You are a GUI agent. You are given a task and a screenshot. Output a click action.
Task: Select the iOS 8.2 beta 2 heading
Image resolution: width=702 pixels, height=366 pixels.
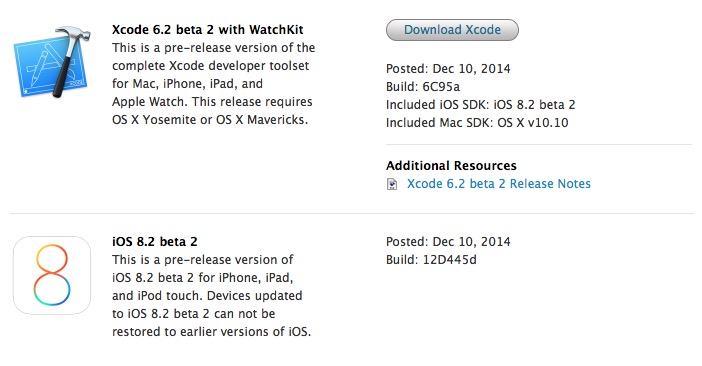click(155, 242)
